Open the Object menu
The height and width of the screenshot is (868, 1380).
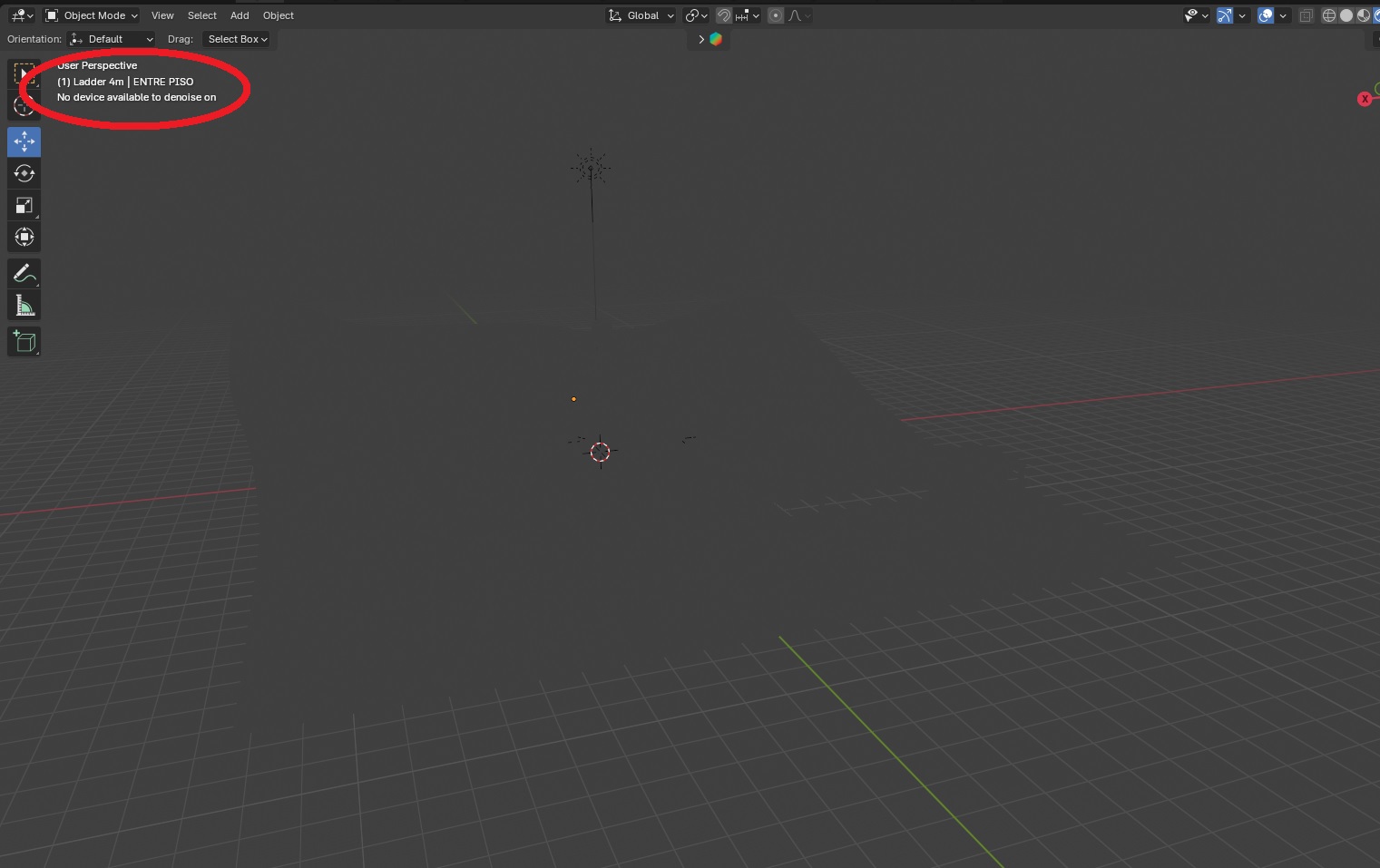click(x=279, y=15)
